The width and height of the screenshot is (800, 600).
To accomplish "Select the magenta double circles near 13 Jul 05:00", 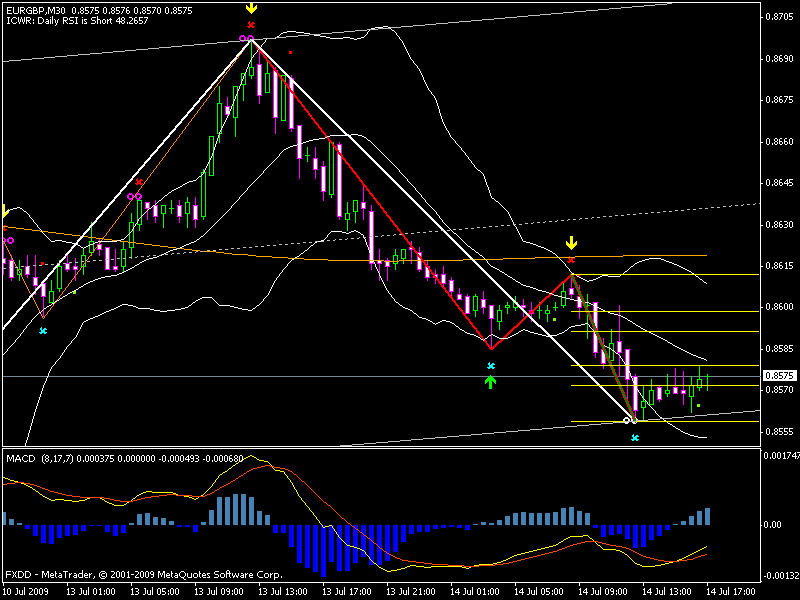I will [134, 196].
